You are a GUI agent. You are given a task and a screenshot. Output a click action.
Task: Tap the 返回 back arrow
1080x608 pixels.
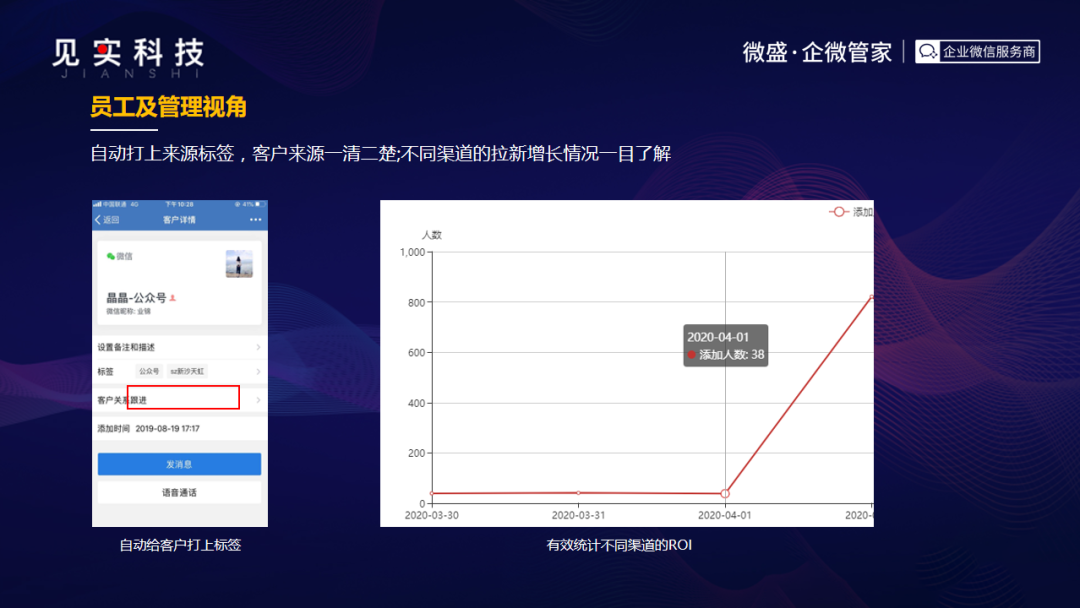click(98, 220)
